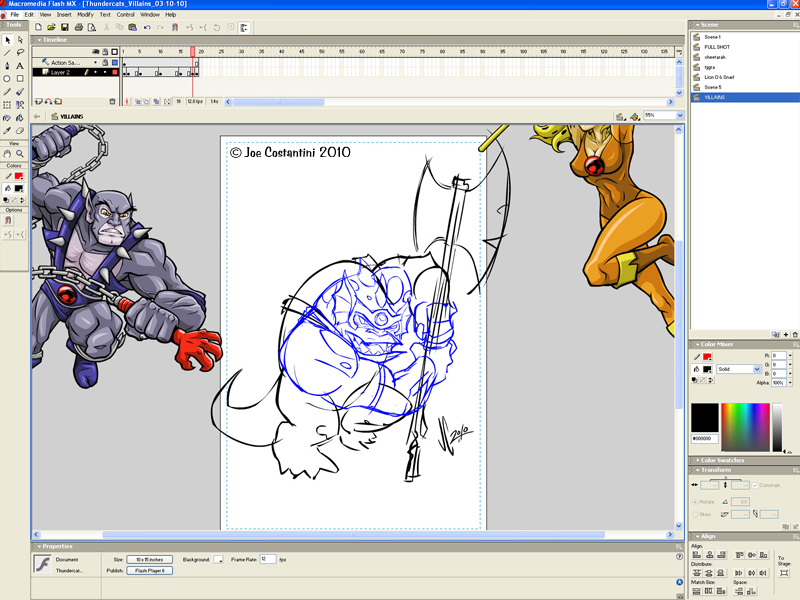Unlock the Action Sa... layer

tap(105, 63)
